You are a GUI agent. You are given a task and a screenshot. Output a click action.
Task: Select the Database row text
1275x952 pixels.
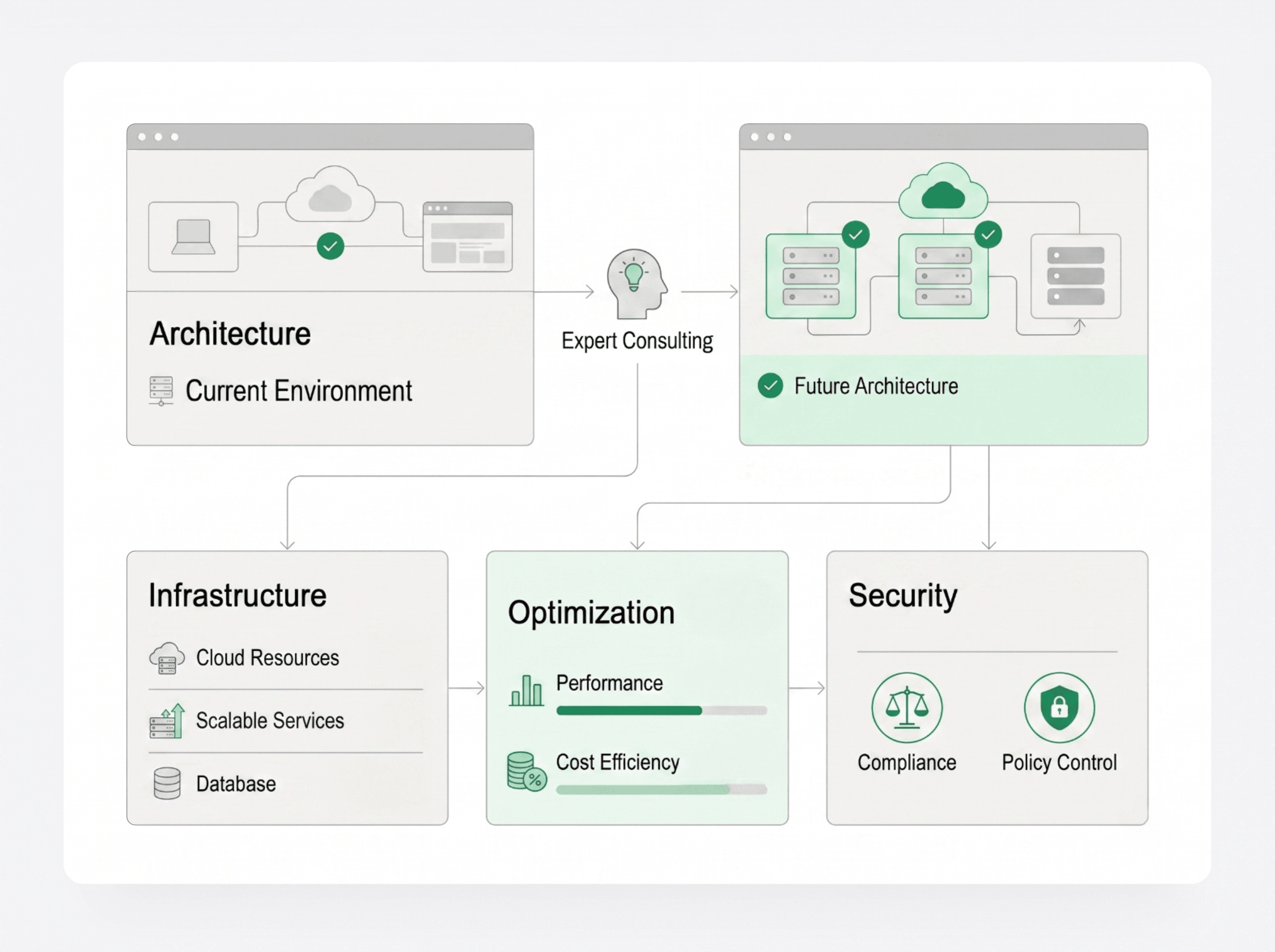[236, 784]
